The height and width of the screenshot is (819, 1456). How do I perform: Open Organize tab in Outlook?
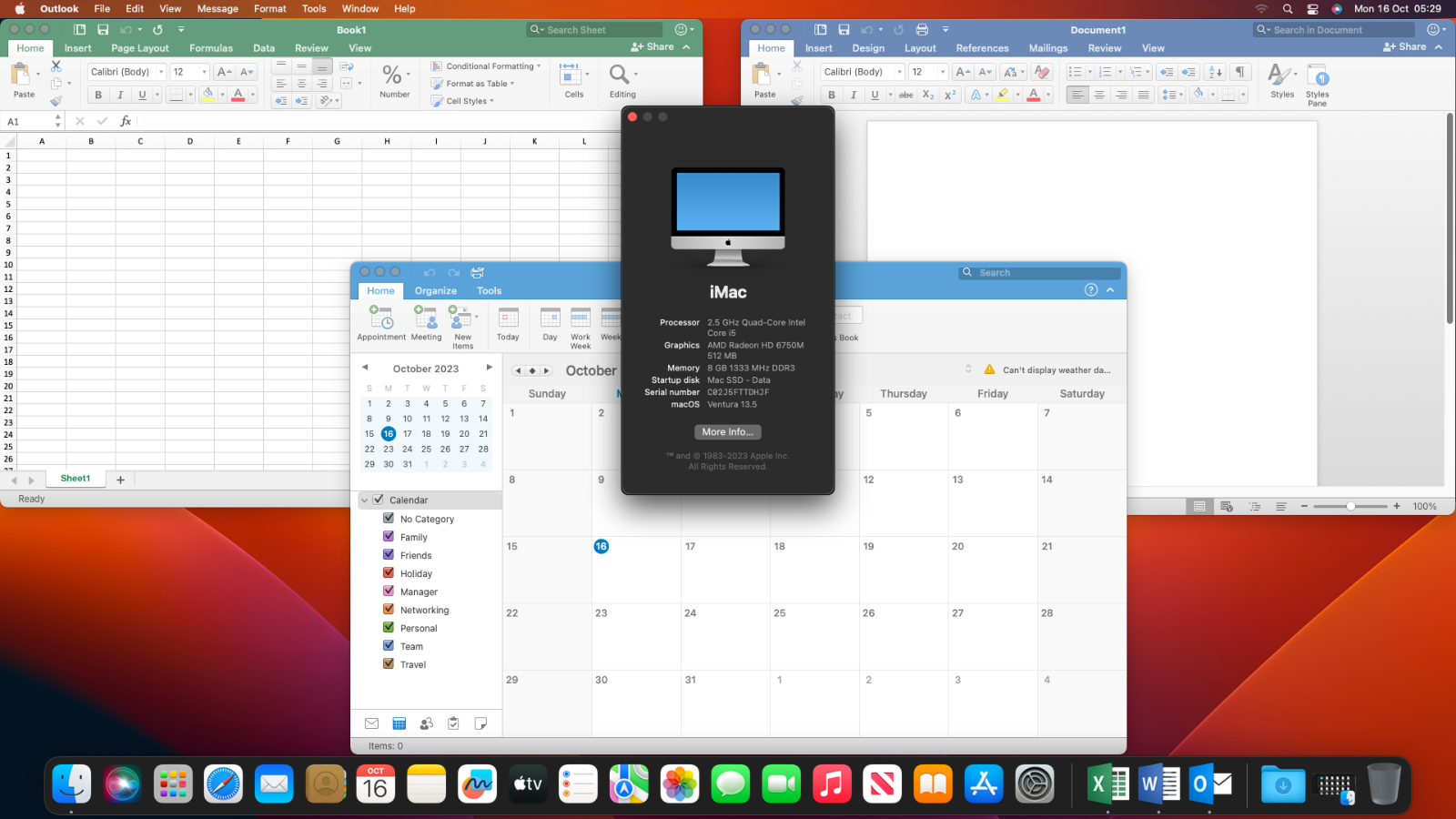[x=436, y=291]
